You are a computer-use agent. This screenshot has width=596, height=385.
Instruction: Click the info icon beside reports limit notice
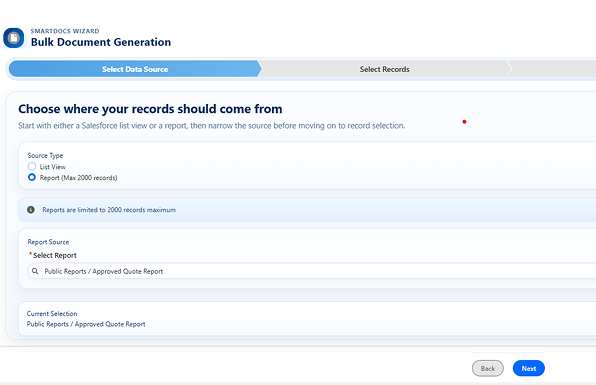[31, 210]
